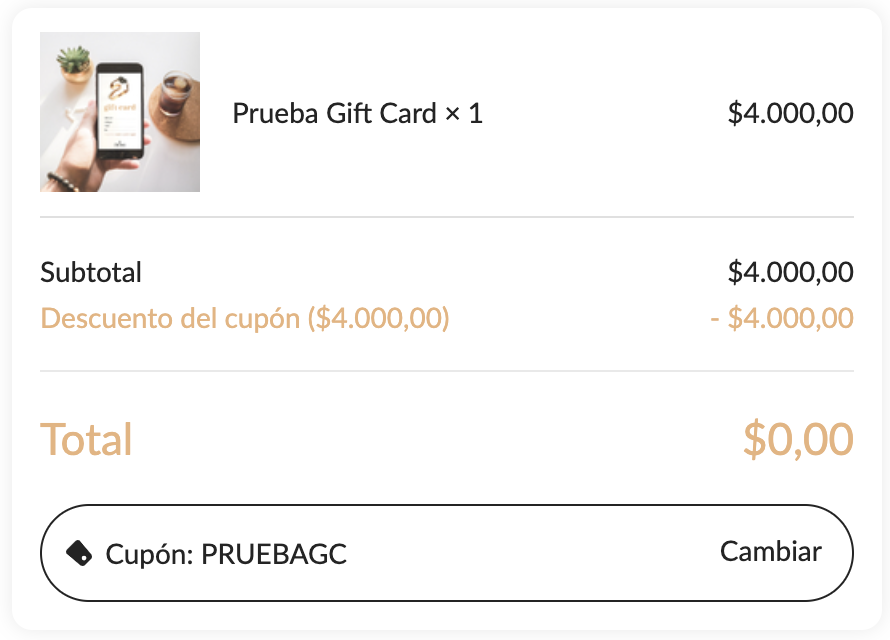890x640 pixels.
Task: Click the coupon tag icon
Action: [x=79, y=553]
